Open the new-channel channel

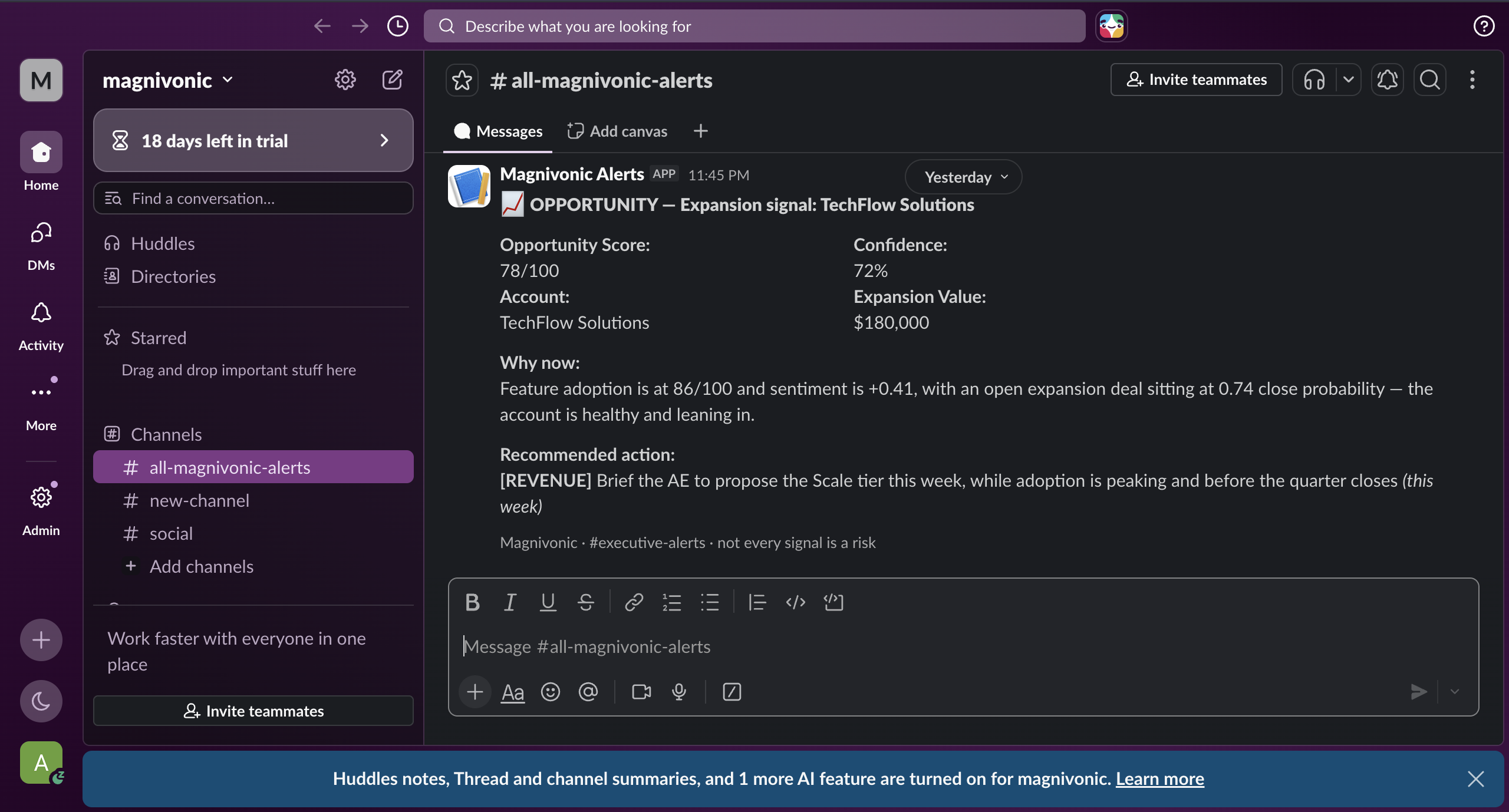[253, 500]
